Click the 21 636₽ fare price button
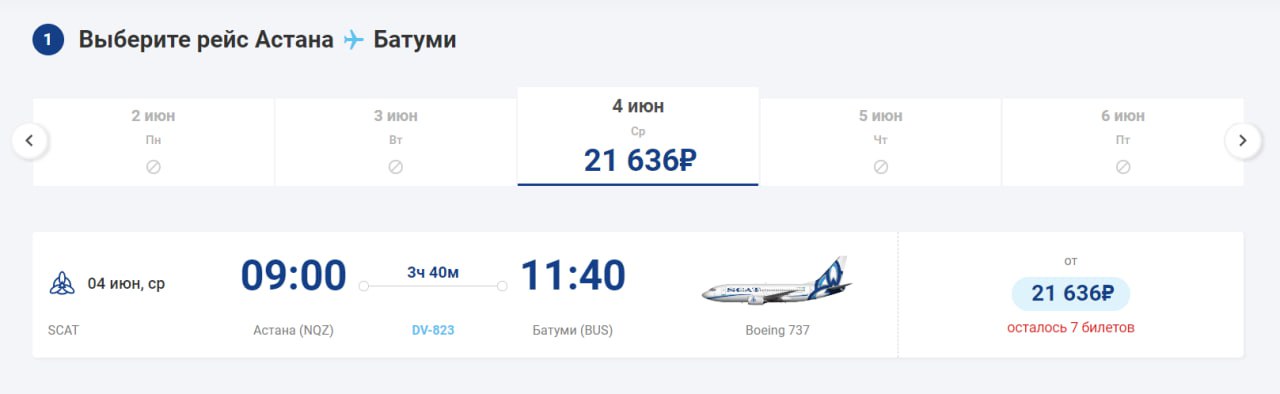1280x394 pixels. pyautogui.click(x=1071, y=293)
